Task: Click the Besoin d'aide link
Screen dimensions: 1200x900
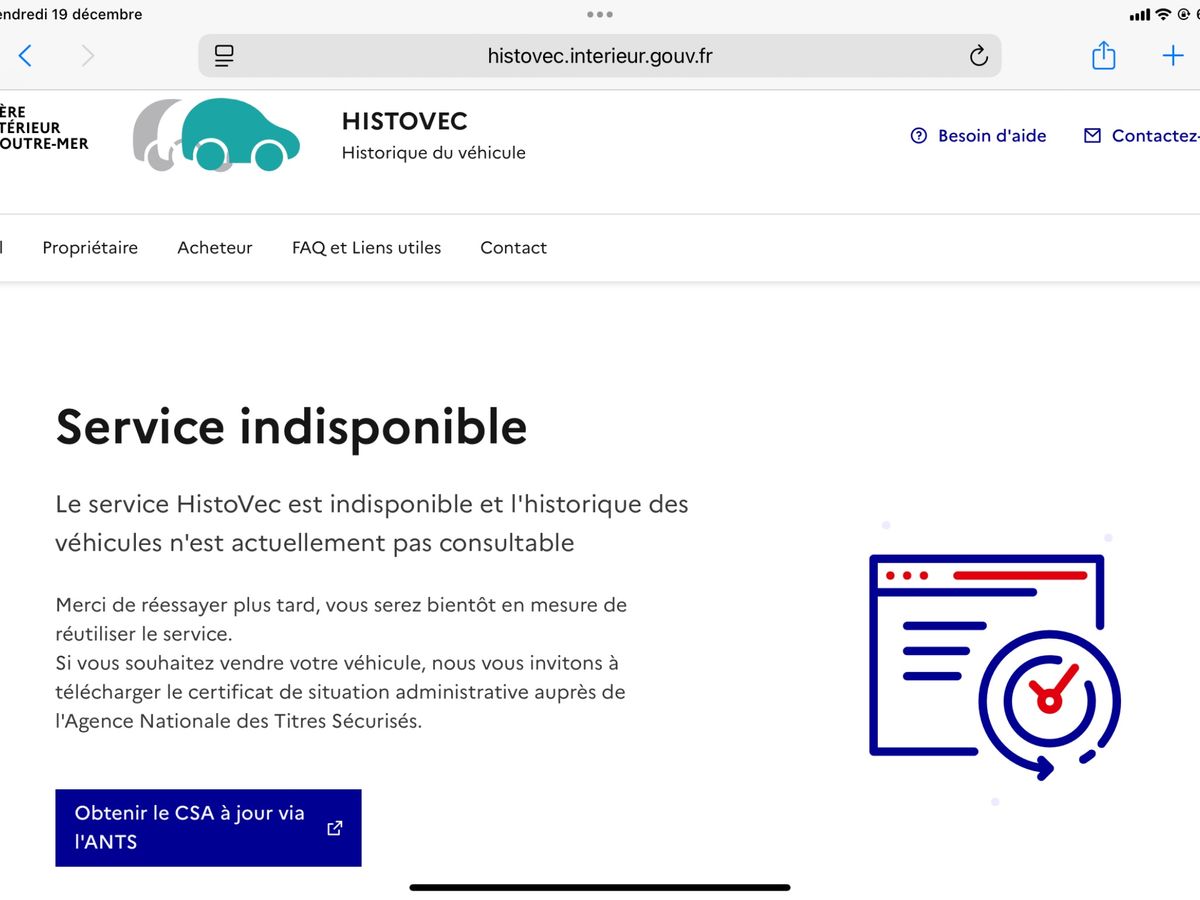Action: pyautogui.click(x=979, y=136)
